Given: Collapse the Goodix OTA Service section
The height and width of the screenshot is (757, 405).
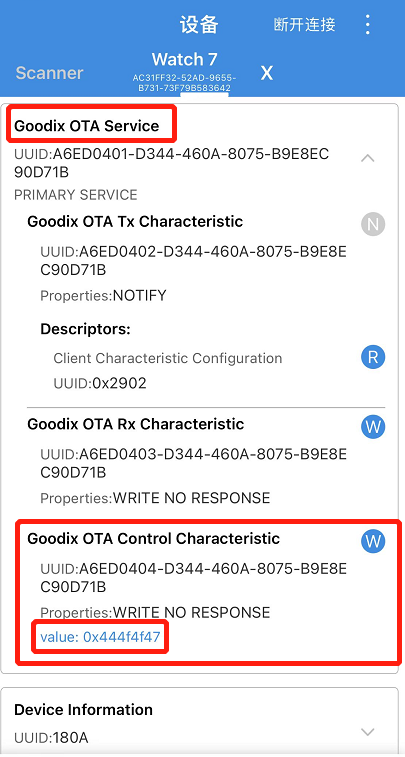Looking at the screenshot, I should tap(368, 158).
